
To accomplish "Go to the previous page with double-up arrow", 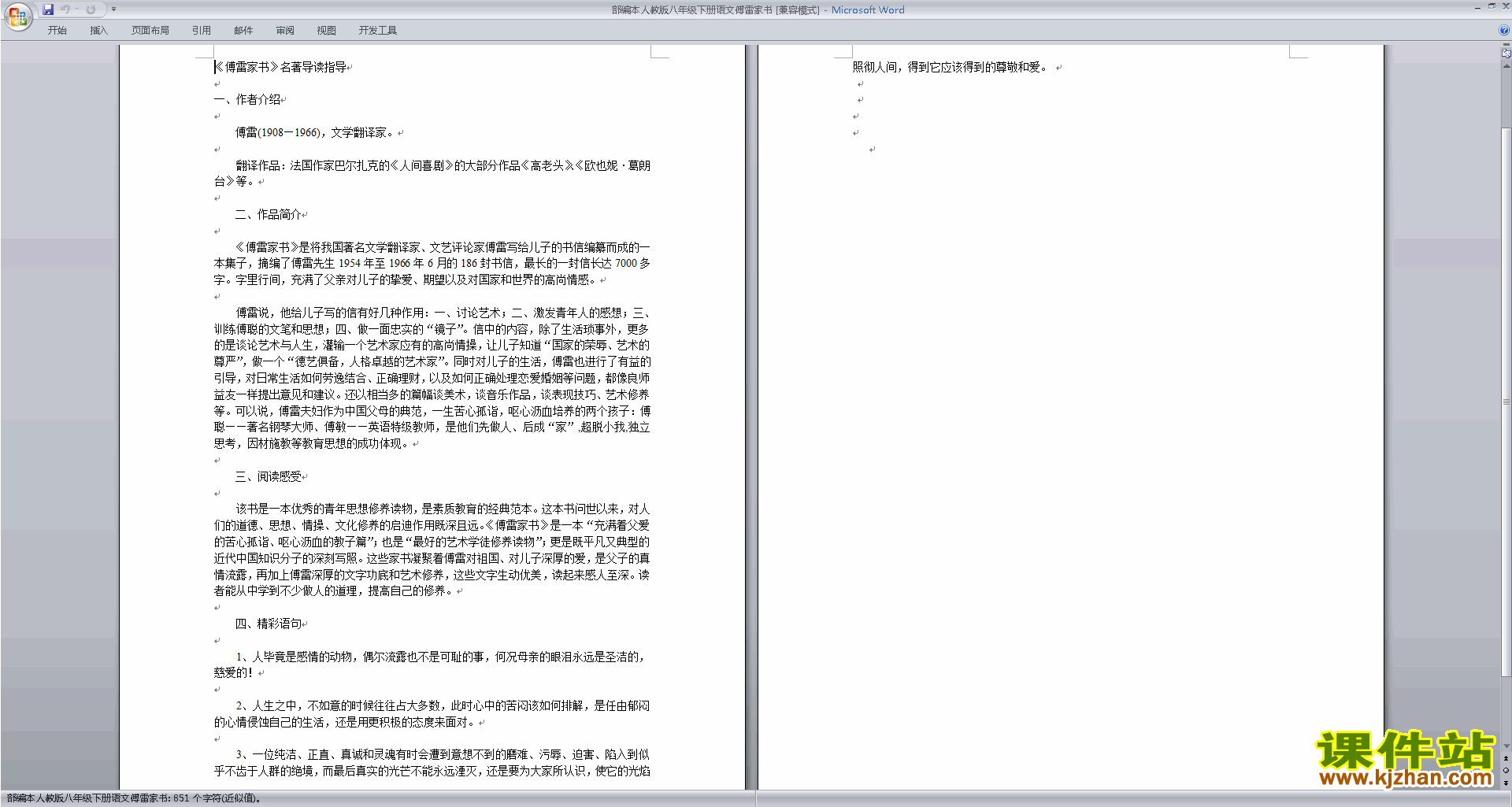I will click(1506, 758).
